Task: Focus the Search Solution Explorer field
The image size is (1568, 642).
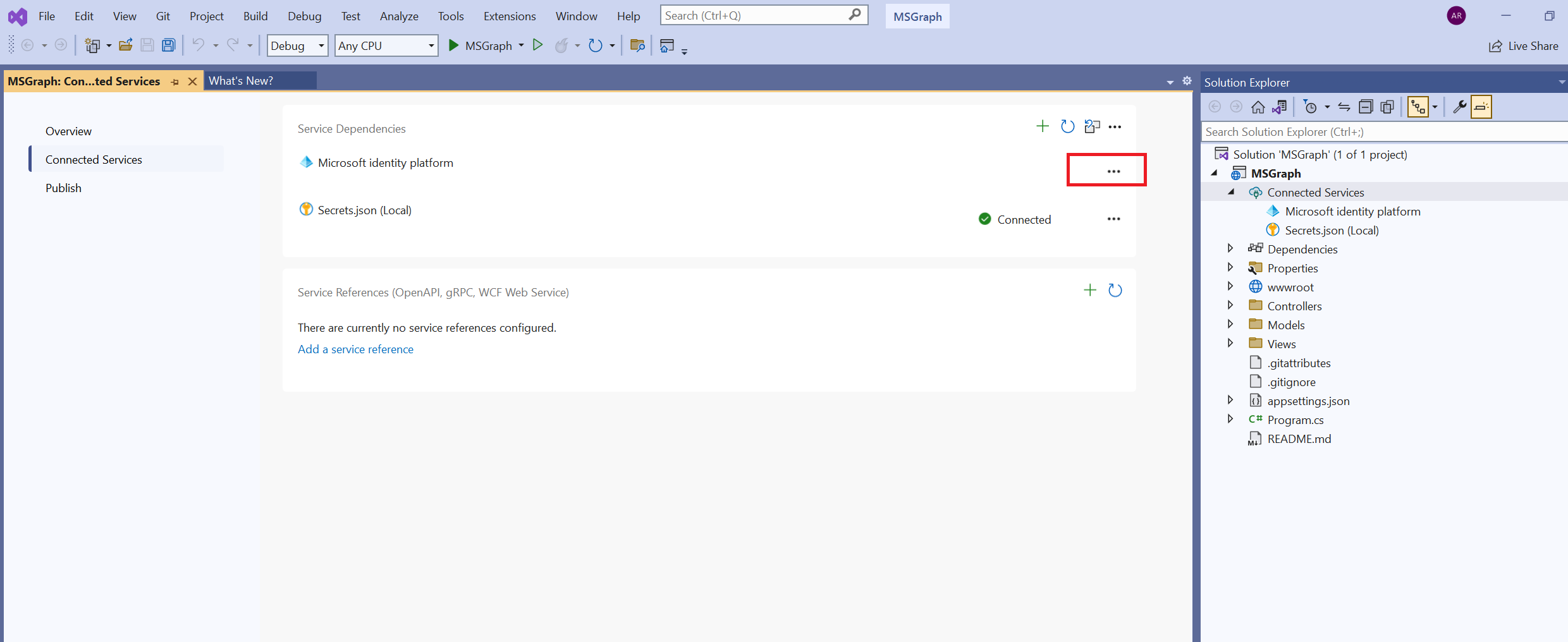Action: click(x=1384, y=131)
